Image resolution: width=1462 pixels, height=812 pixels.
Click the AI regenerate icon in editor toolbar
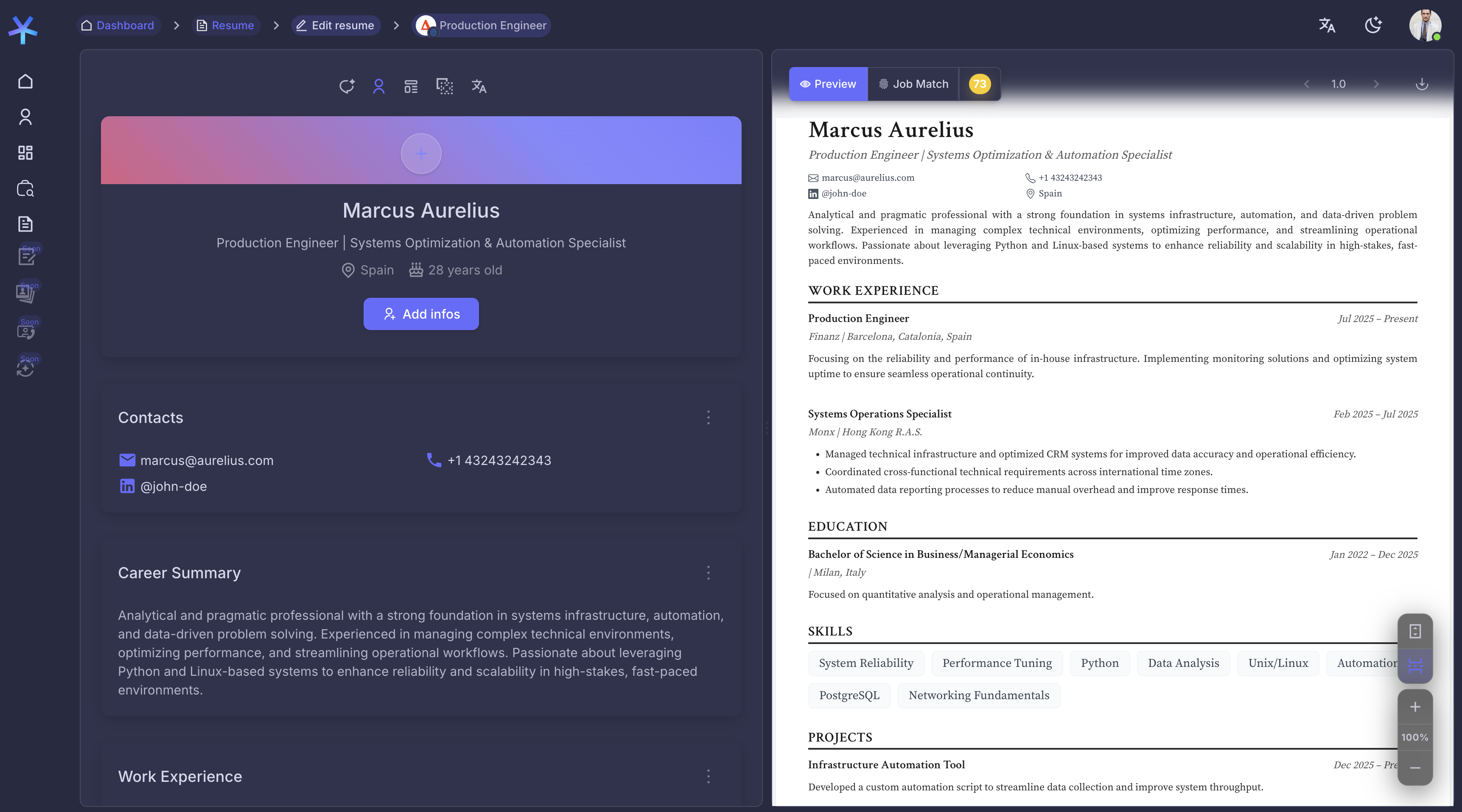(x=346, y=86)
